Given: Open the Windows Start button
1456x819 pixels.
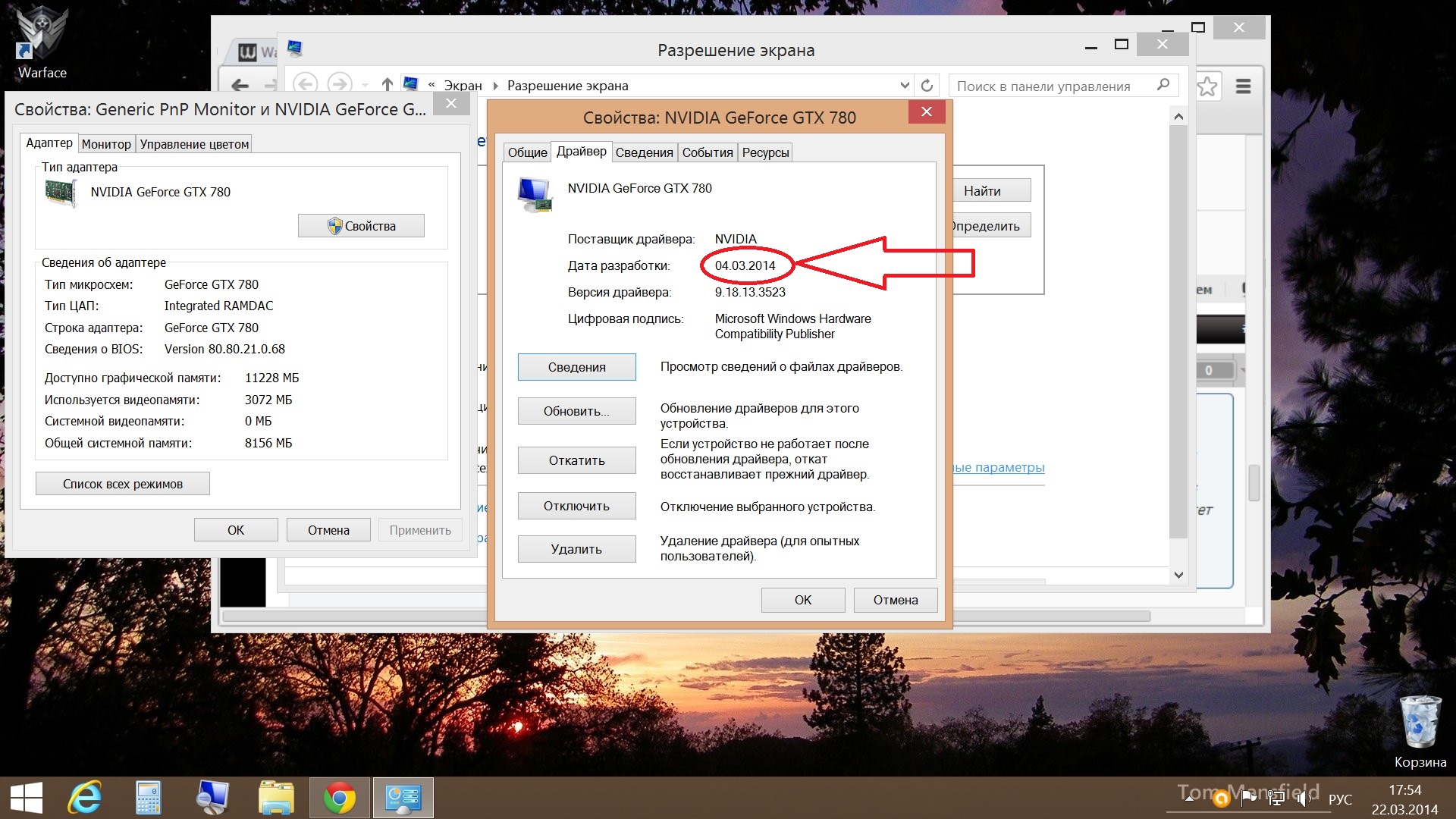Looking at the screenshot, I should [27, 798].
